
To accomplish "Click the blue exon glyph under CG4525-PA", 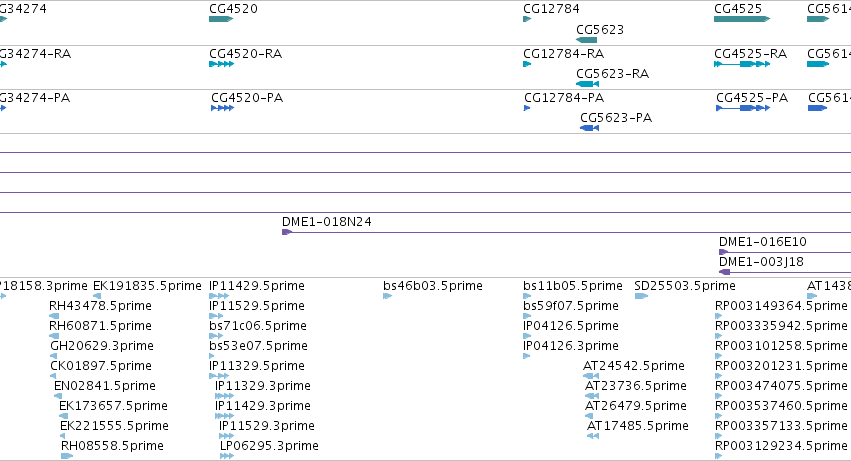I will tap(743, 108).
